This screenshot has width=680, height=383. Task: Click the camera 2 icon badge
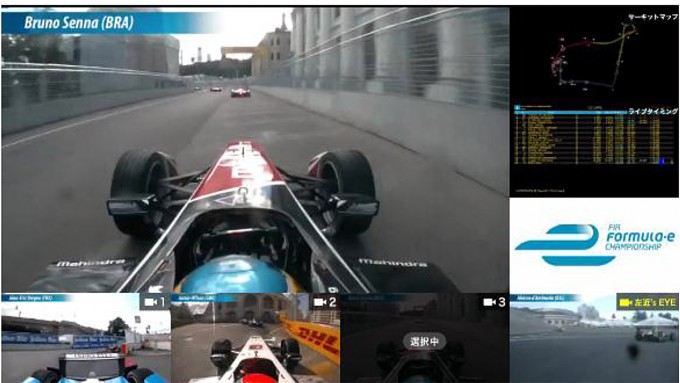pyautogui.click(x=325, y=302)
